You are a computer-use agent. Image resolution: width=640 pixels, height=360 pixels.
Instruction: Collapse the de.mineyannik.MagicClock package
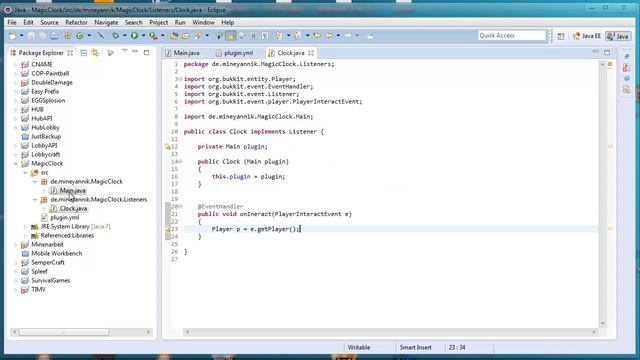(35, 182)
